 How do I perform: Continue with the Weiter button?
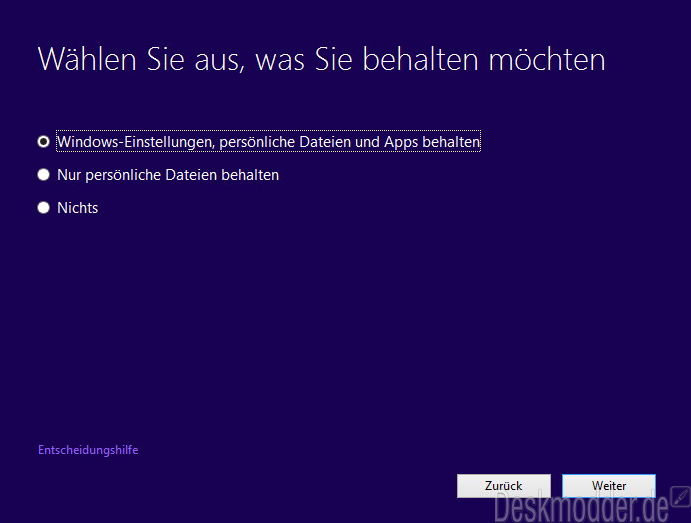tap(609, 486)
